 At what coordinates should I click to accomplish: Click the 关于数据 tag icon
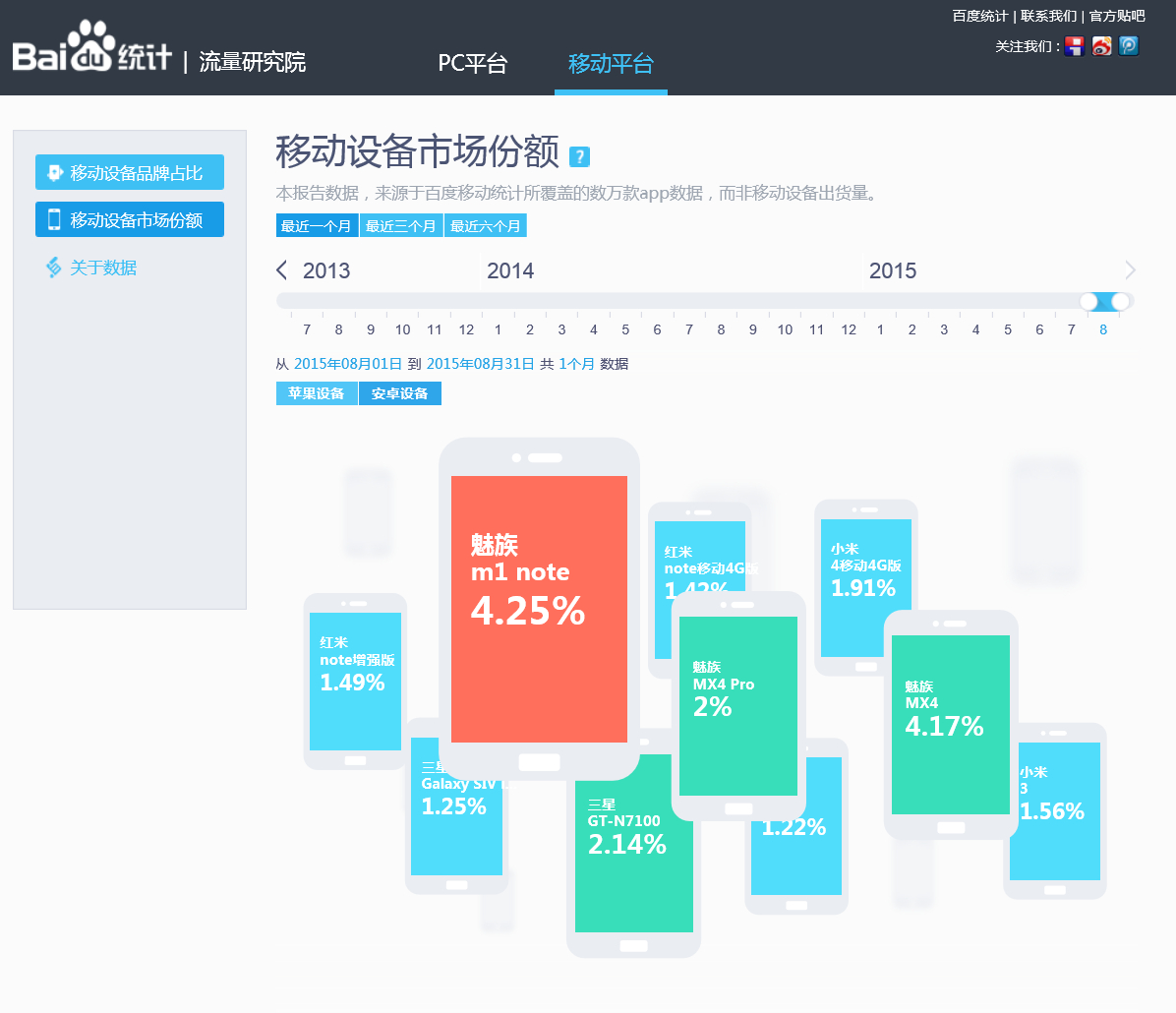click(53, 268)
